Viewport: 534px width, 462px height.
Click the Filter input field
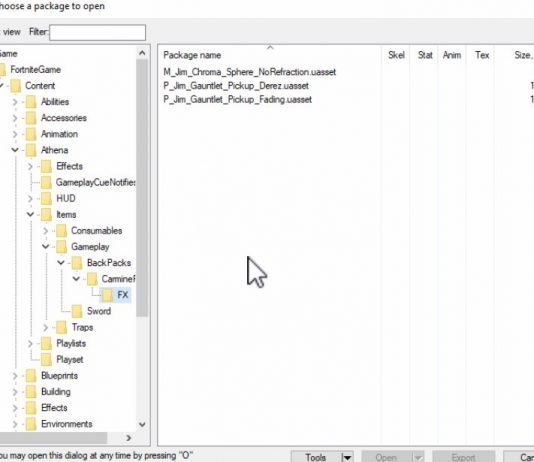pyautogui.click(x=97, y=33)
